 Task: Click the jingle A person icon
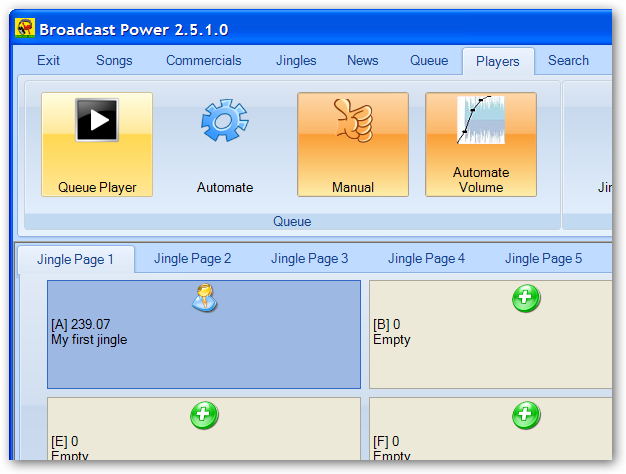[x=204, y=298]
